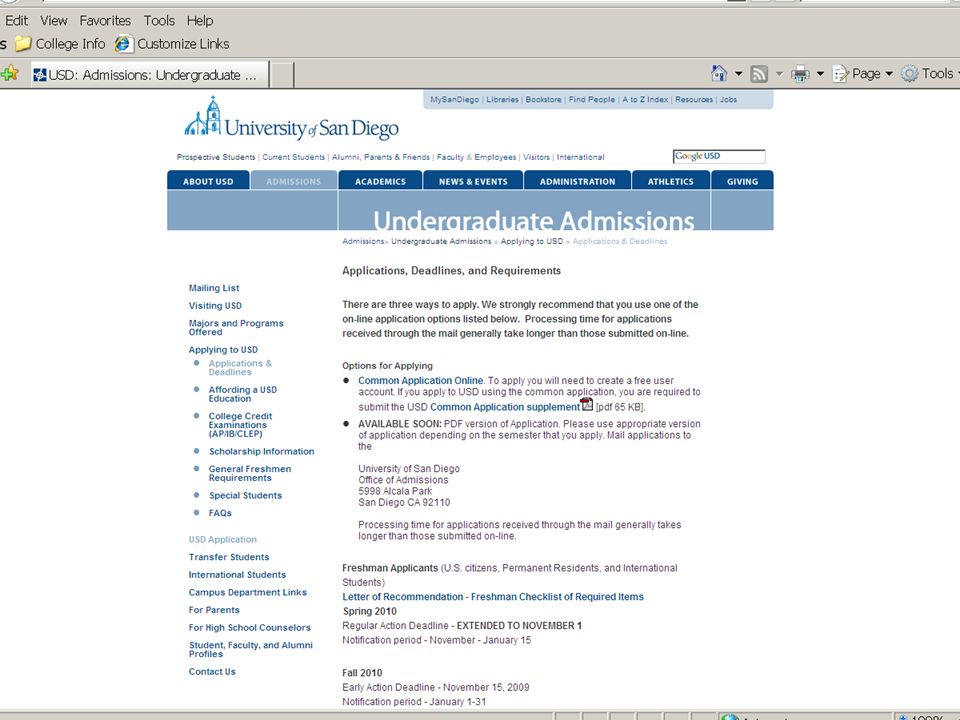The image size is (960, 720).
Task: Select the USD Admissions browser tab
Action: click(149, 75)
